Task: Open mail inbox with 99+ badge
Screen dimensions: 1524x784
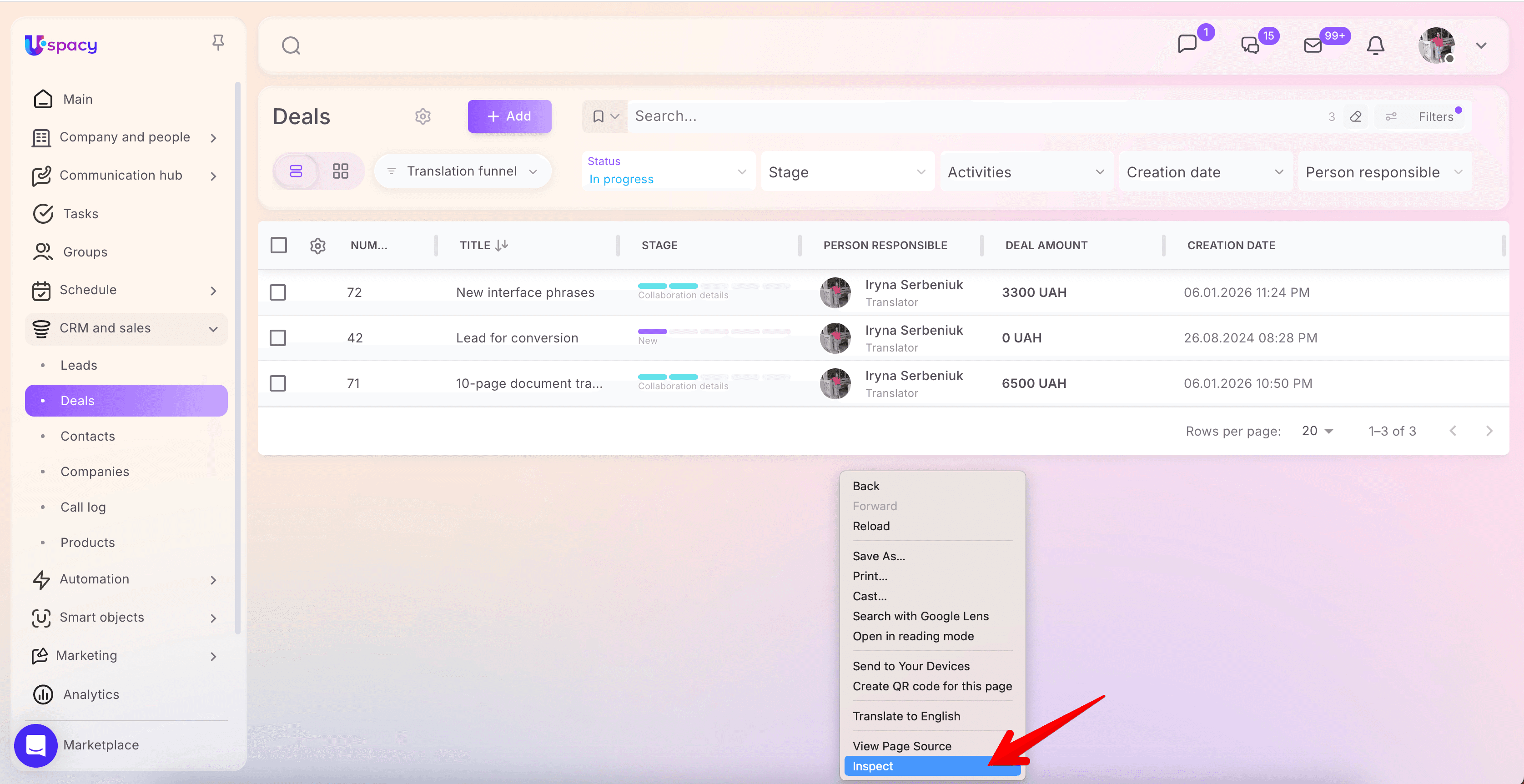Action: pyautogui.click(x=1313, y=45)
